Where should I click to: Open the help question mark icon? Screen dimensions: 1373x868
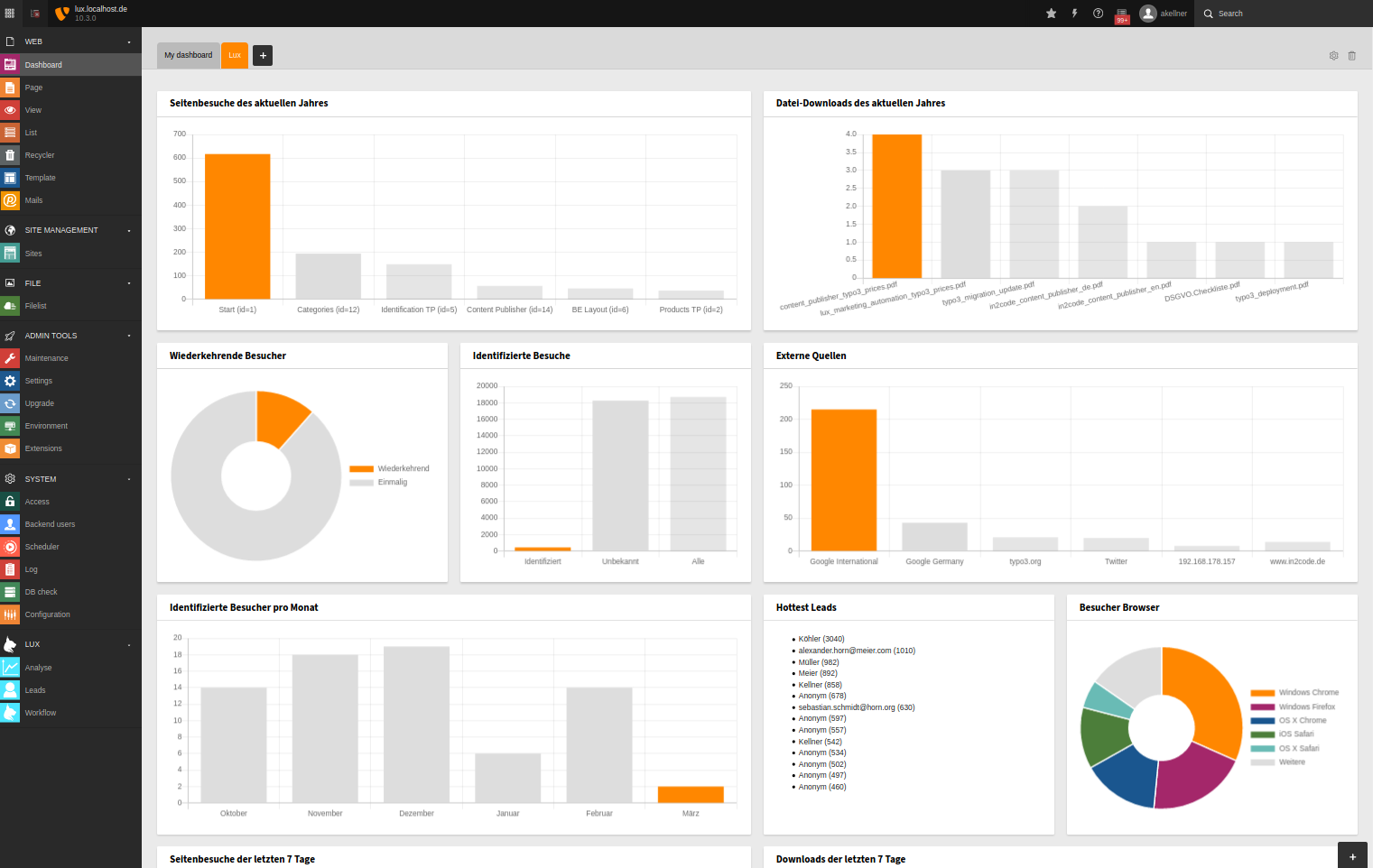tap(1098, 14)
